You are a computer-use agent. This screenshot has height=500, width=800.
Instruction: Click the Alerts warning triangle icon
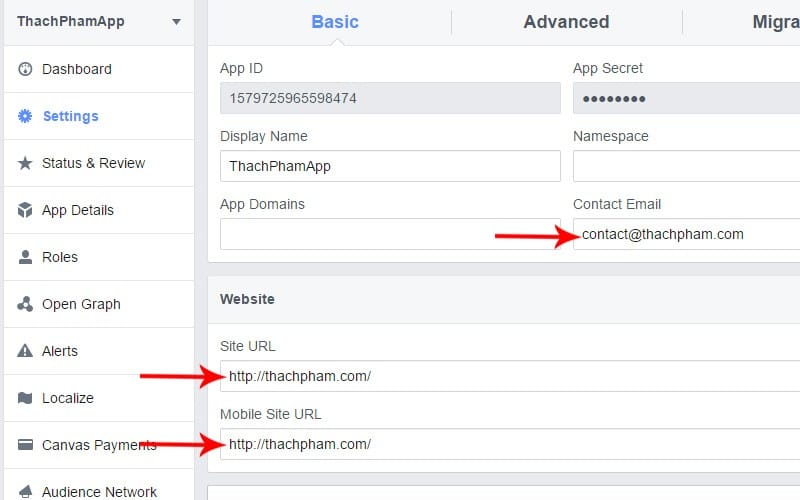[x=25, y=351]
